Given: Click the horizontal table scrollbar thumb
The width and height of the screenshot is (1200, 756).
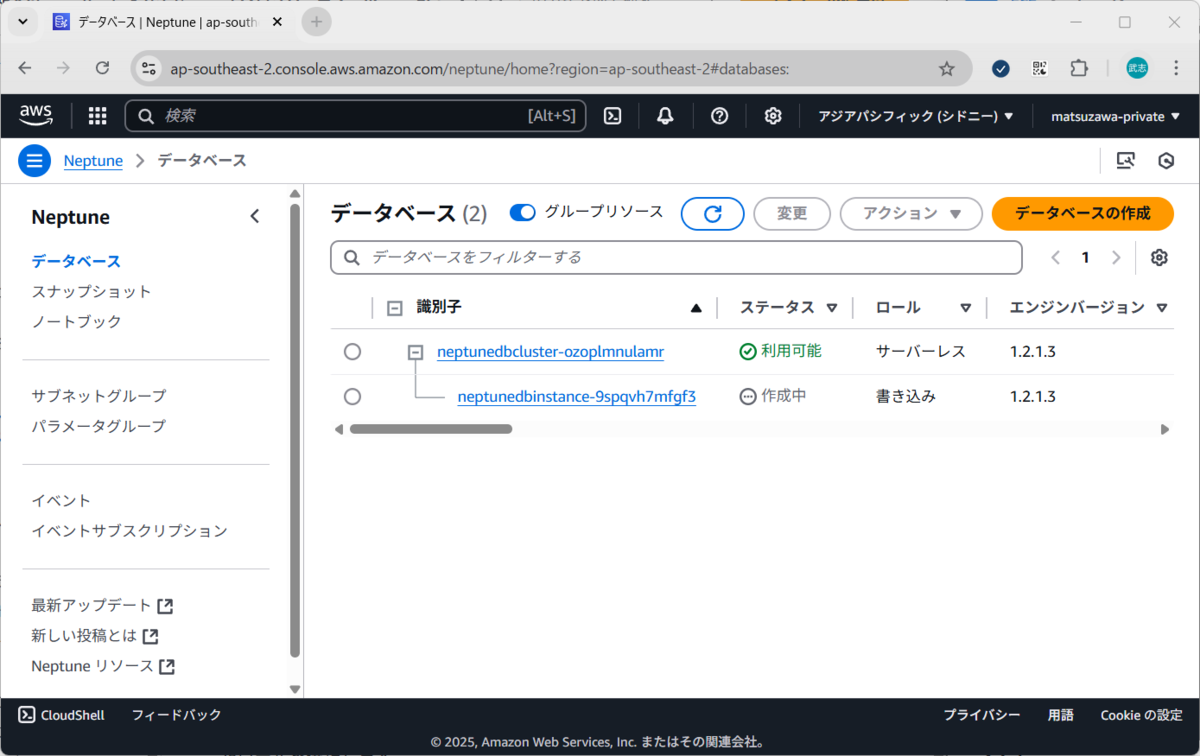Looking at the screenshot, I should 431,429.
